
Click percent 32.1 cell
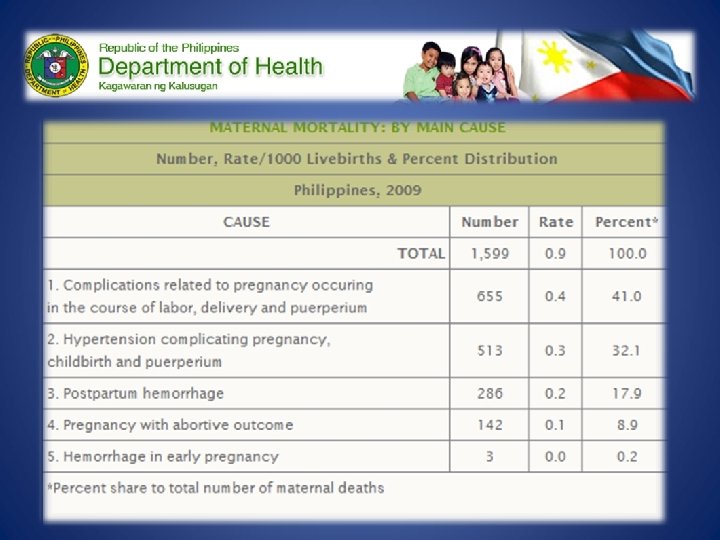tap(626, 351)
